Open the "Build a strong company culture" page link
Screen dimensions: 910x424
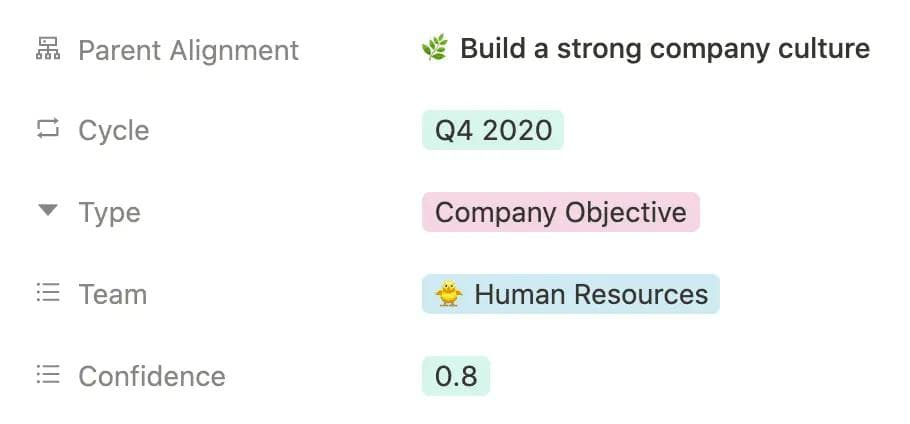664,48
